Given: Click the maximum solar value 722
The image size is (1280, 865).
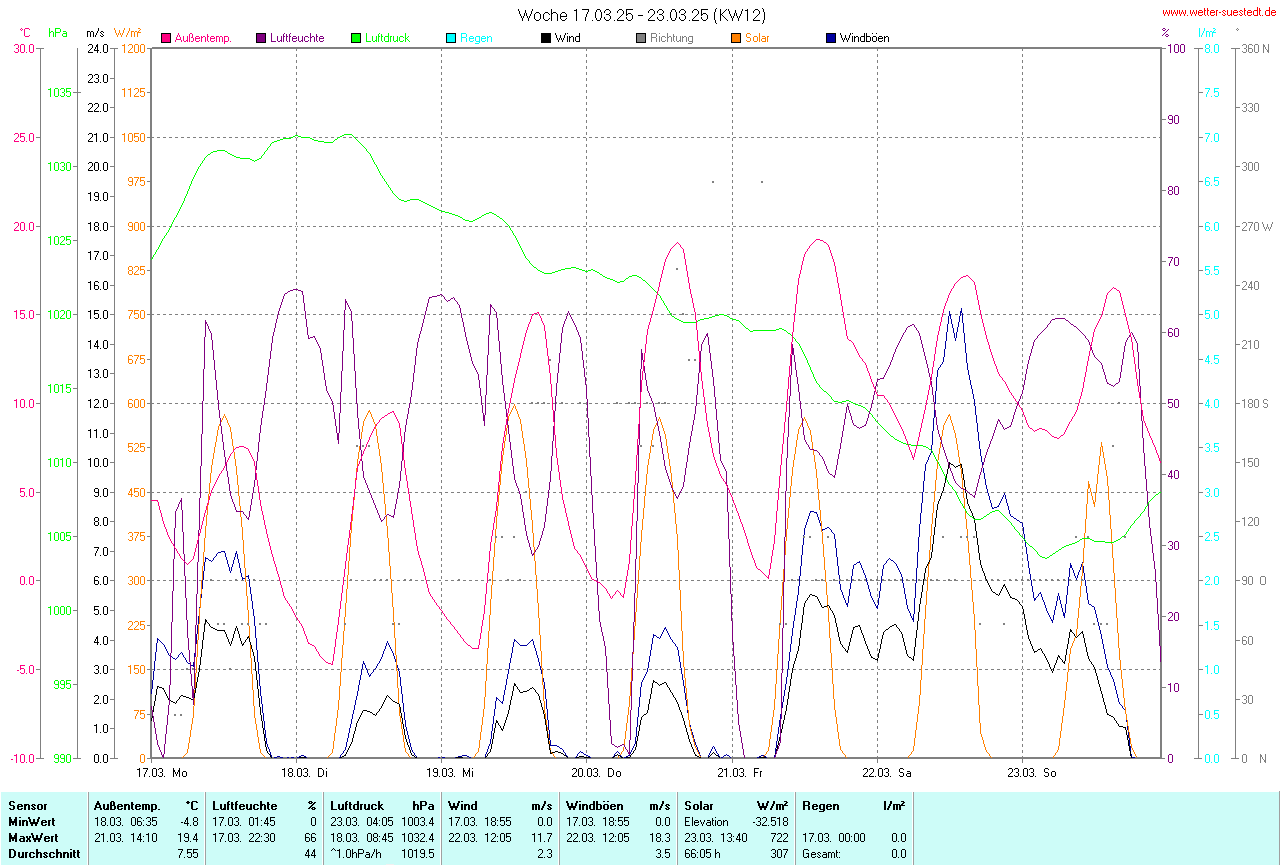Looking at the screenshot, I should pyautogui.click(x=779, y=837).
